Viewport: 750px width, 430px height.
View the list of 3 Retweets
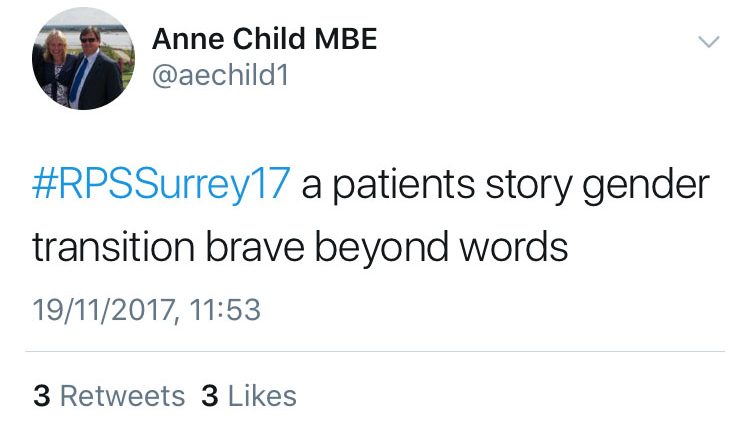(x=109, y=396)
